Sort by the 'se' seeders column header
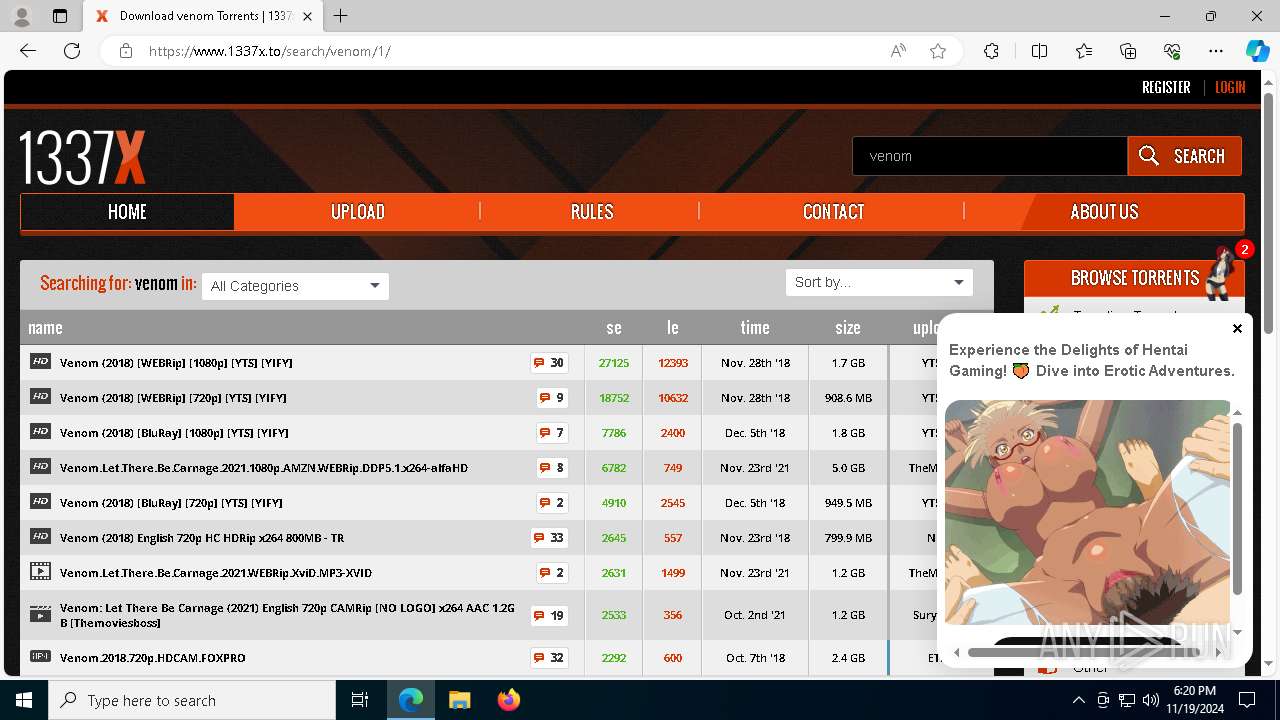1280x720 pixels. point(614,328)
